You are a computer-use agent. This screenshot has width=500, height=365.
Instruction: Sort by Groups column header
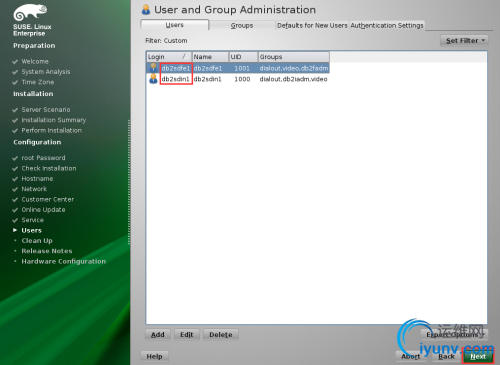point(294,57)
